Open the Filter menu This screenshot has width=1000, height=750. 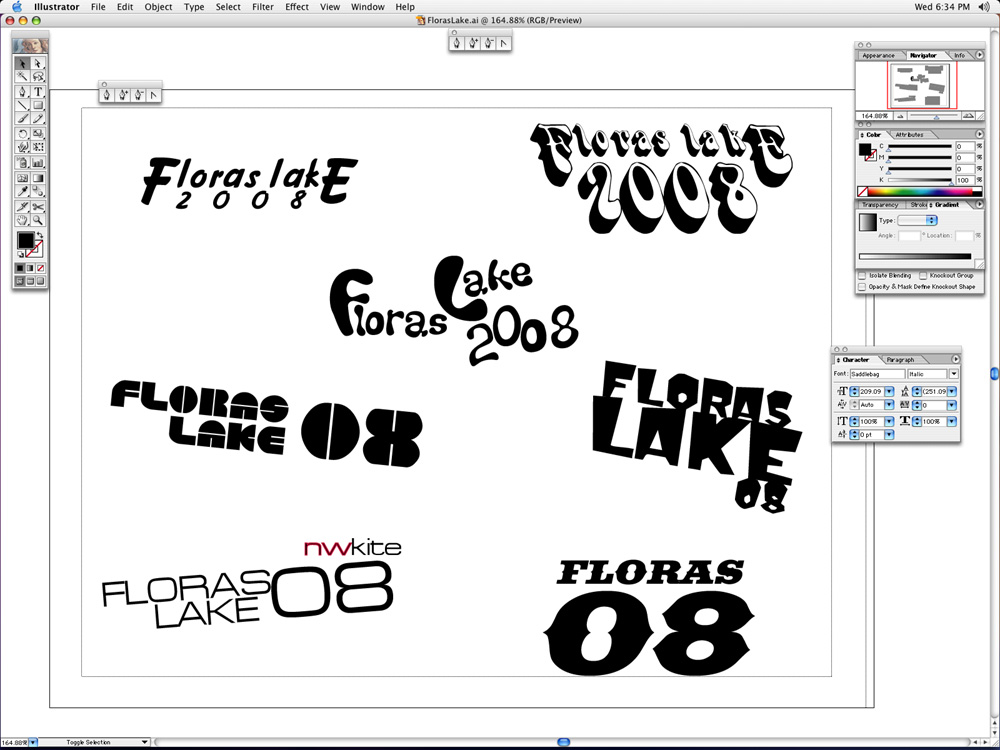[263, 7]
